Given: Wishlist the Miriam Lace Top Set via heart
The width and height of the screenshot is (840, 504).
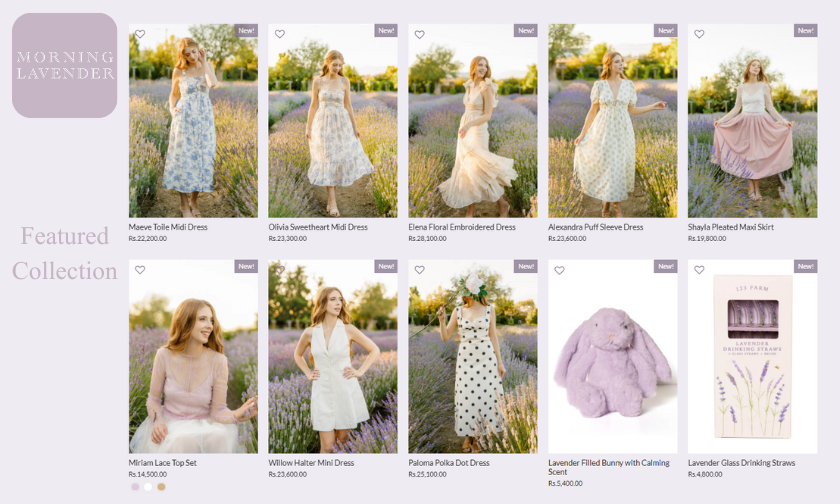Looking at the screenshot, I should tap(140, 270).
